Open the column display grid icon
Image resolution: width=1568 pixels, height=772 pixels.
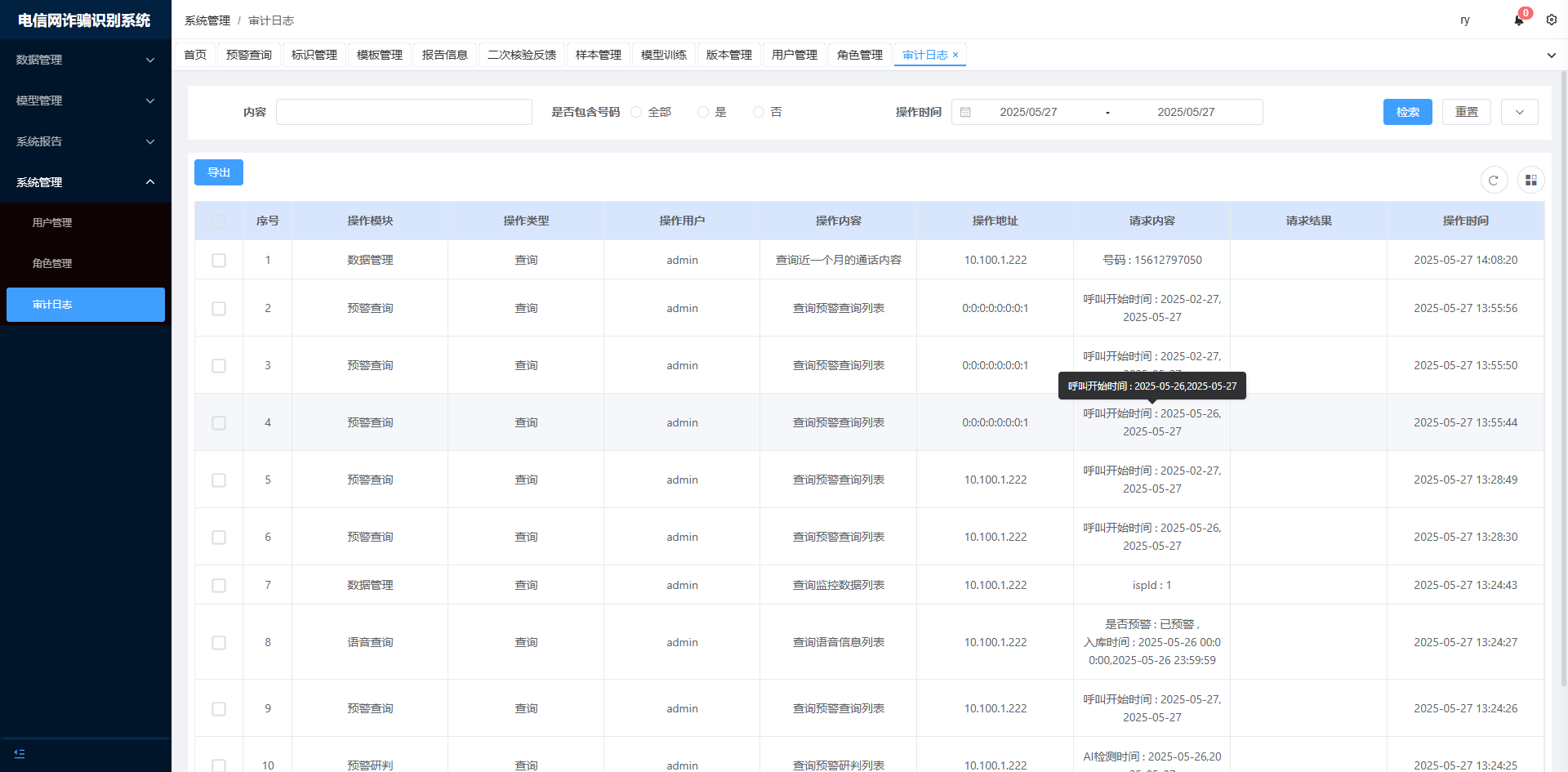pos(1530,181)
